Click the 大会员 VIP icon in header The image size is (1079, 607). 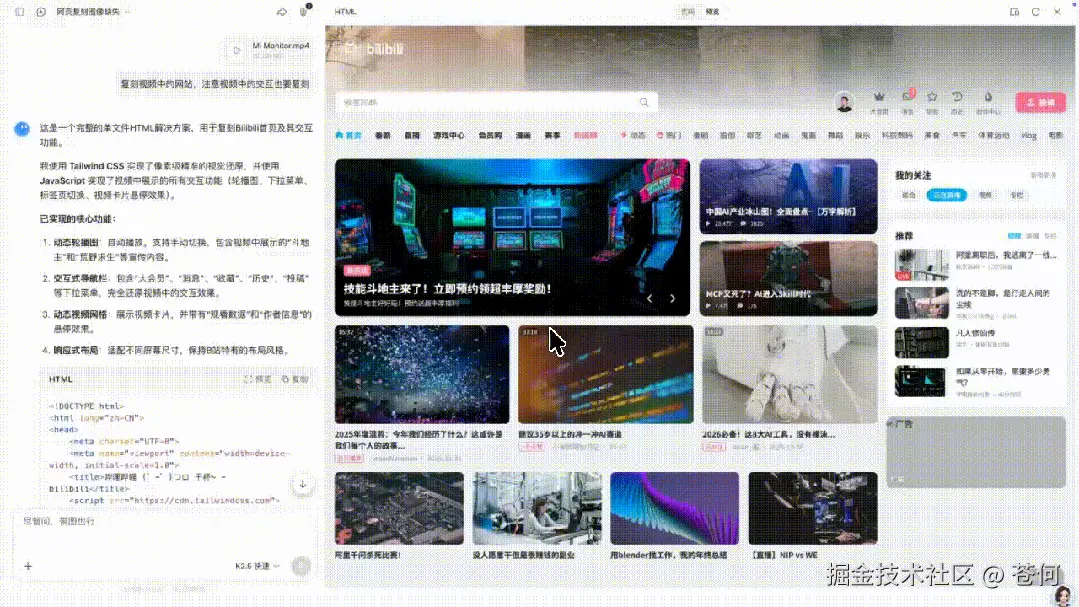880,99
